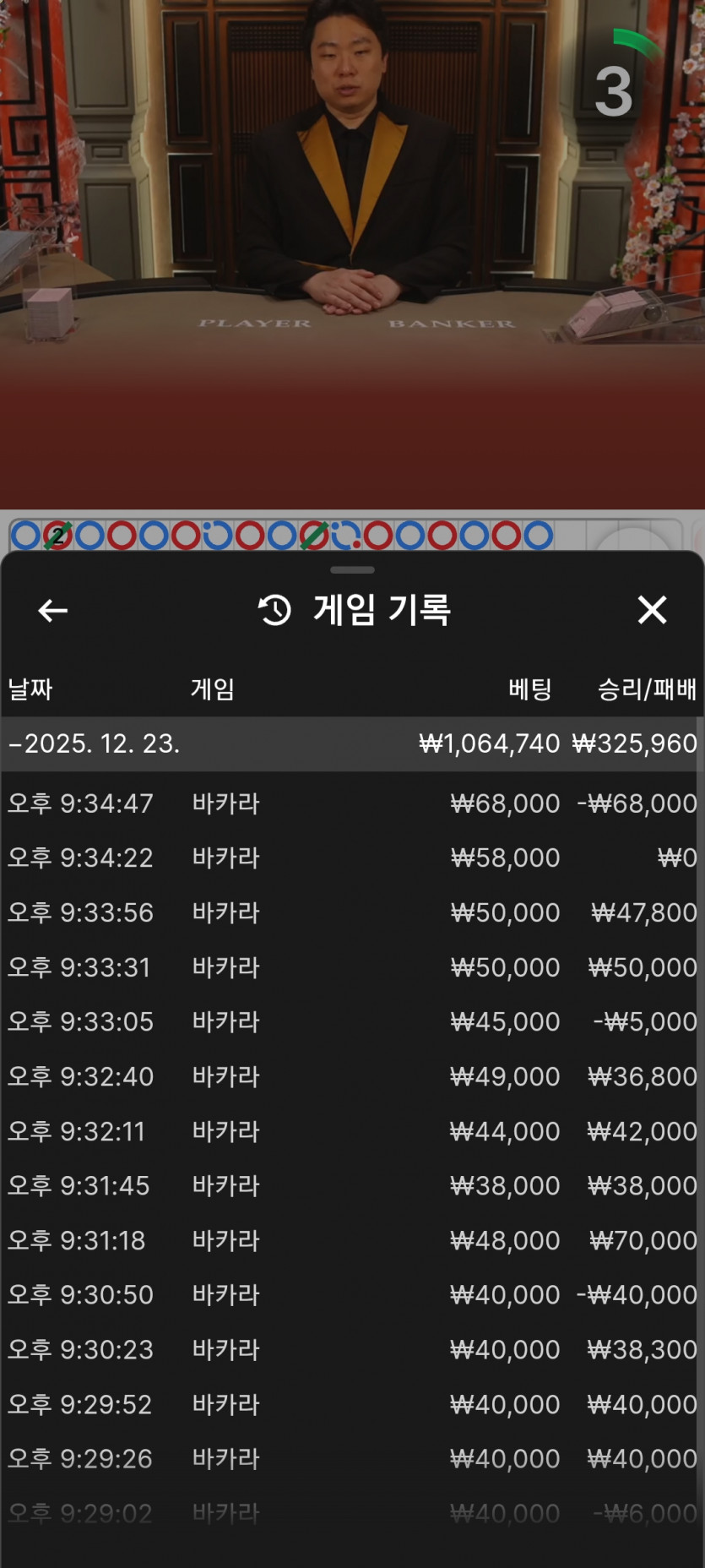The image size is (705, 1568).
Task: Open the 오후 9:31:18 round with ₩70,000 win
Action: point(352,1240)
